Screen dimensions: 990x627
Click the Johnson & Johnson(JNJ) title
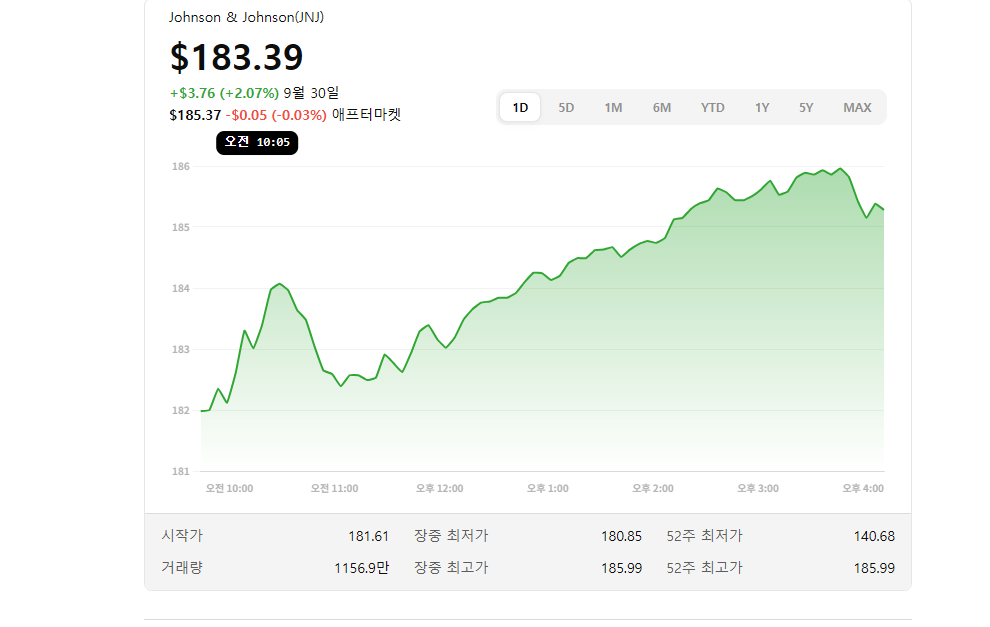246,17
